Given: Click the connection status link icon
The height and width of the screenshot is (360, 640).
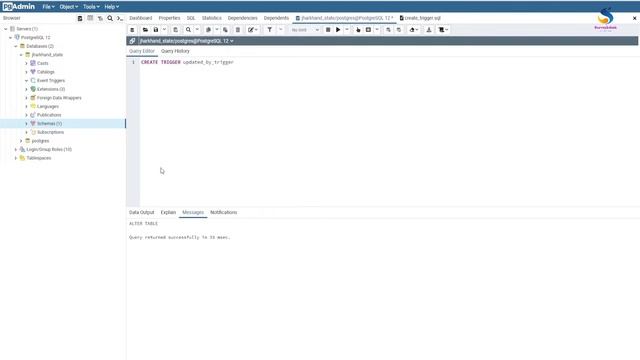Looking at the screenshot, I should [x=132, y=41].
